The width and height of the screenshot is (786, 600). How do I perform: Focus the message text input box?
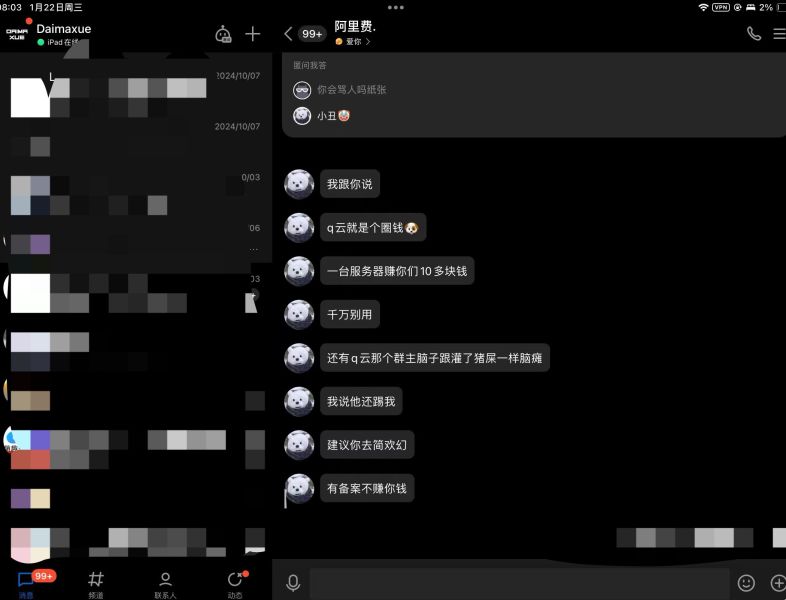point(519,583)
